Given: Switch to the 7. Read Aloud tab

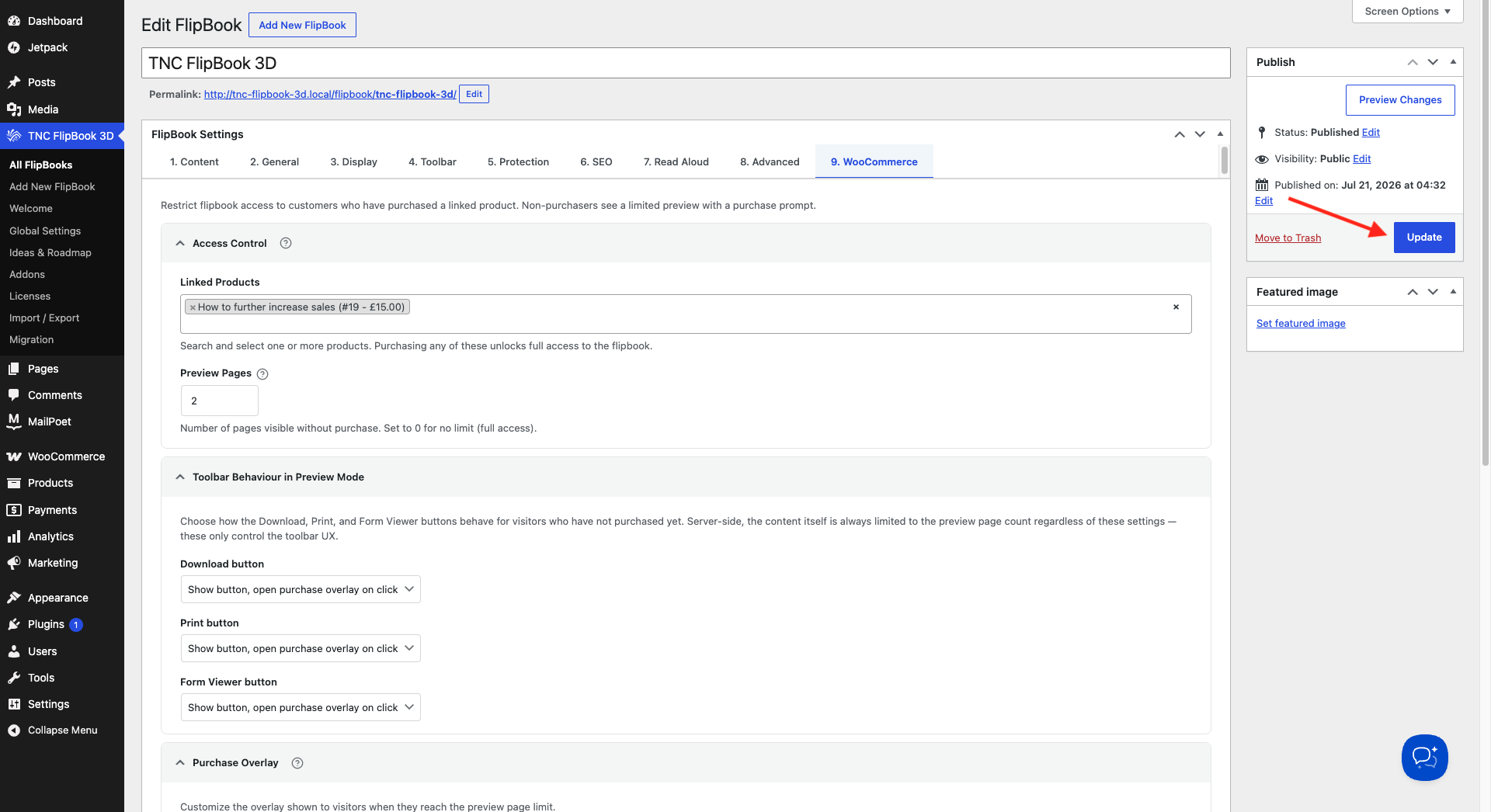Looking at the screenshot, I should 676,161.
